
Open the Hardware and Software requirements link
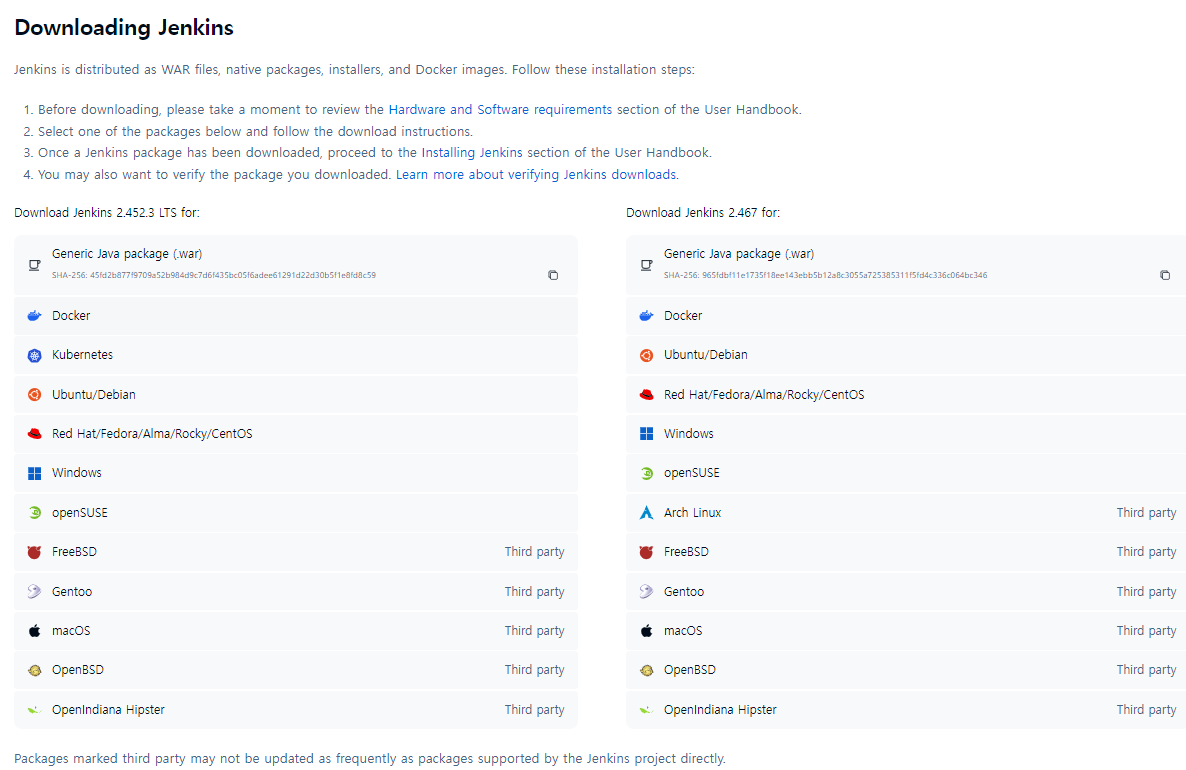[500, 110]
